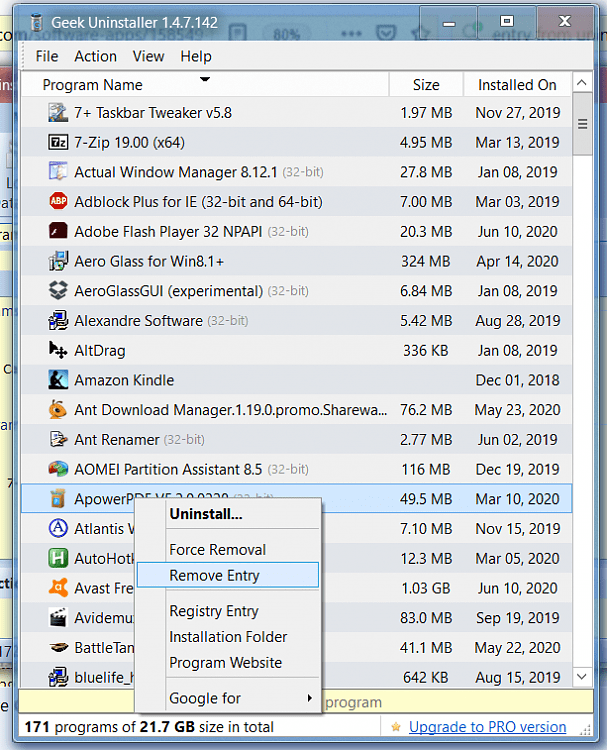Click the bluelife program icon
Screen dimensions: 607x750
pyautogui.click(x=58, y=677)
